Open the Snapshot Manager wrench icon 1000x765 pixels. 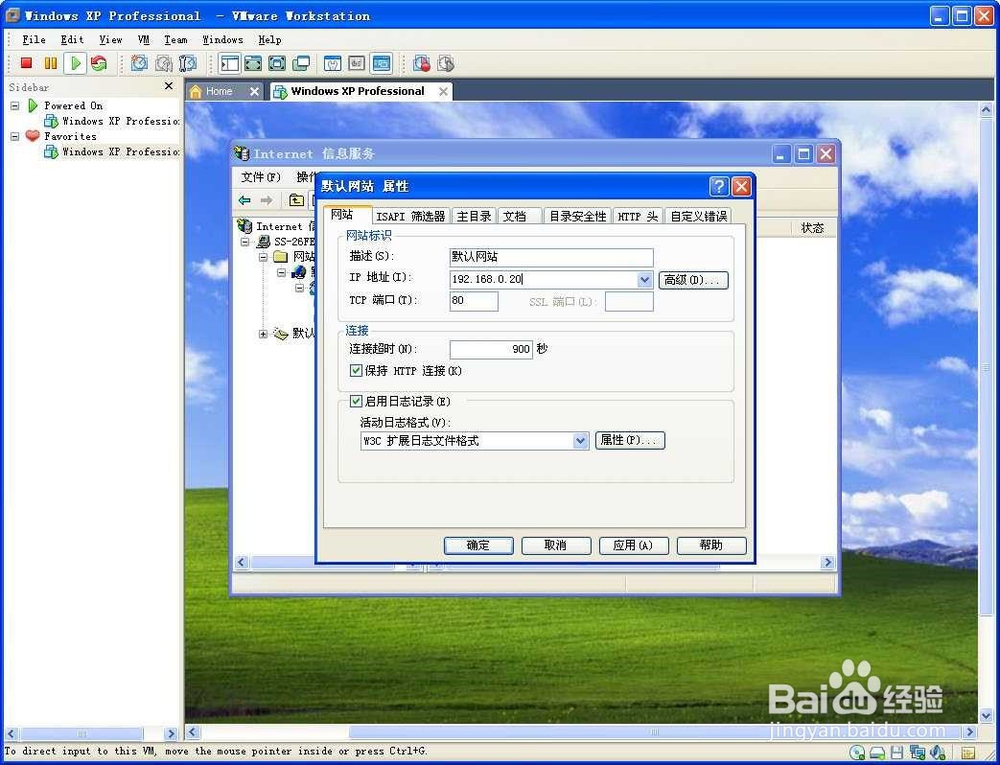(x=188, y=62)
